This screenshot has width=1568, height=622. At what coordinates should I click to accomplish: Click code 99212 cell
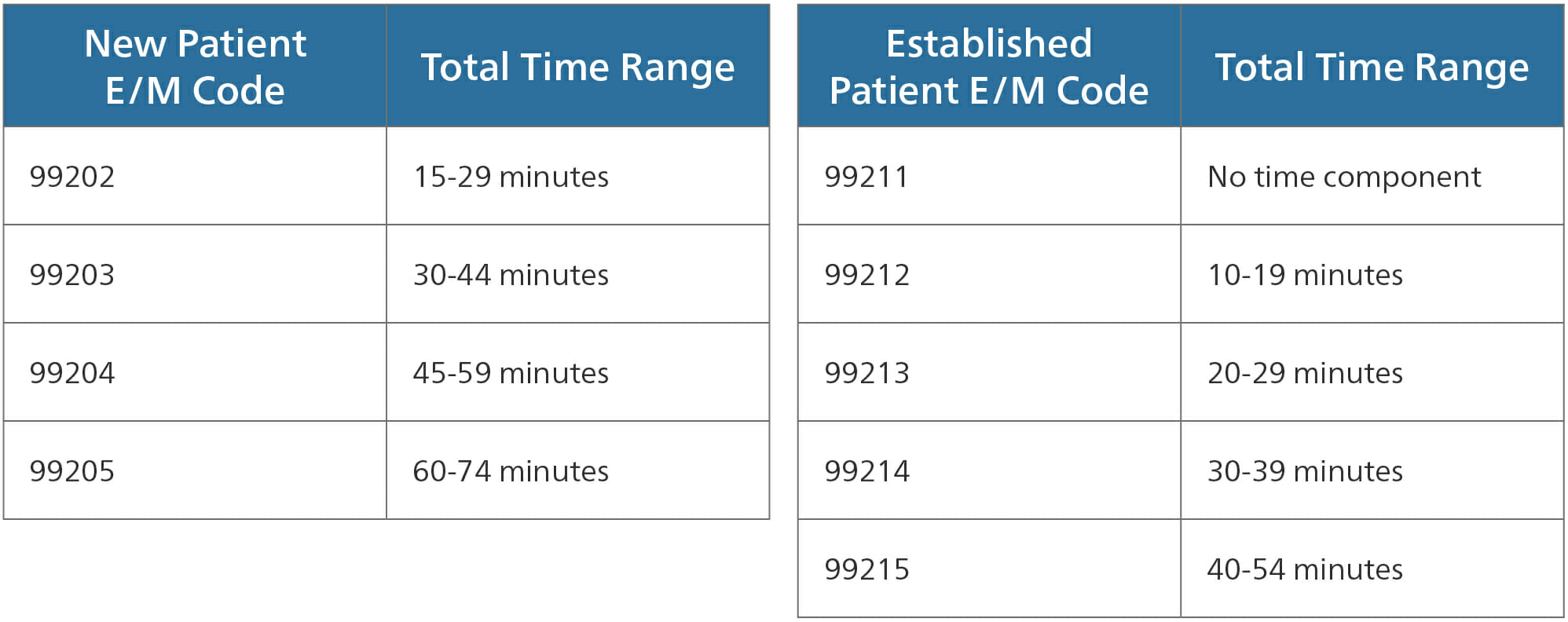click(866, 275)
